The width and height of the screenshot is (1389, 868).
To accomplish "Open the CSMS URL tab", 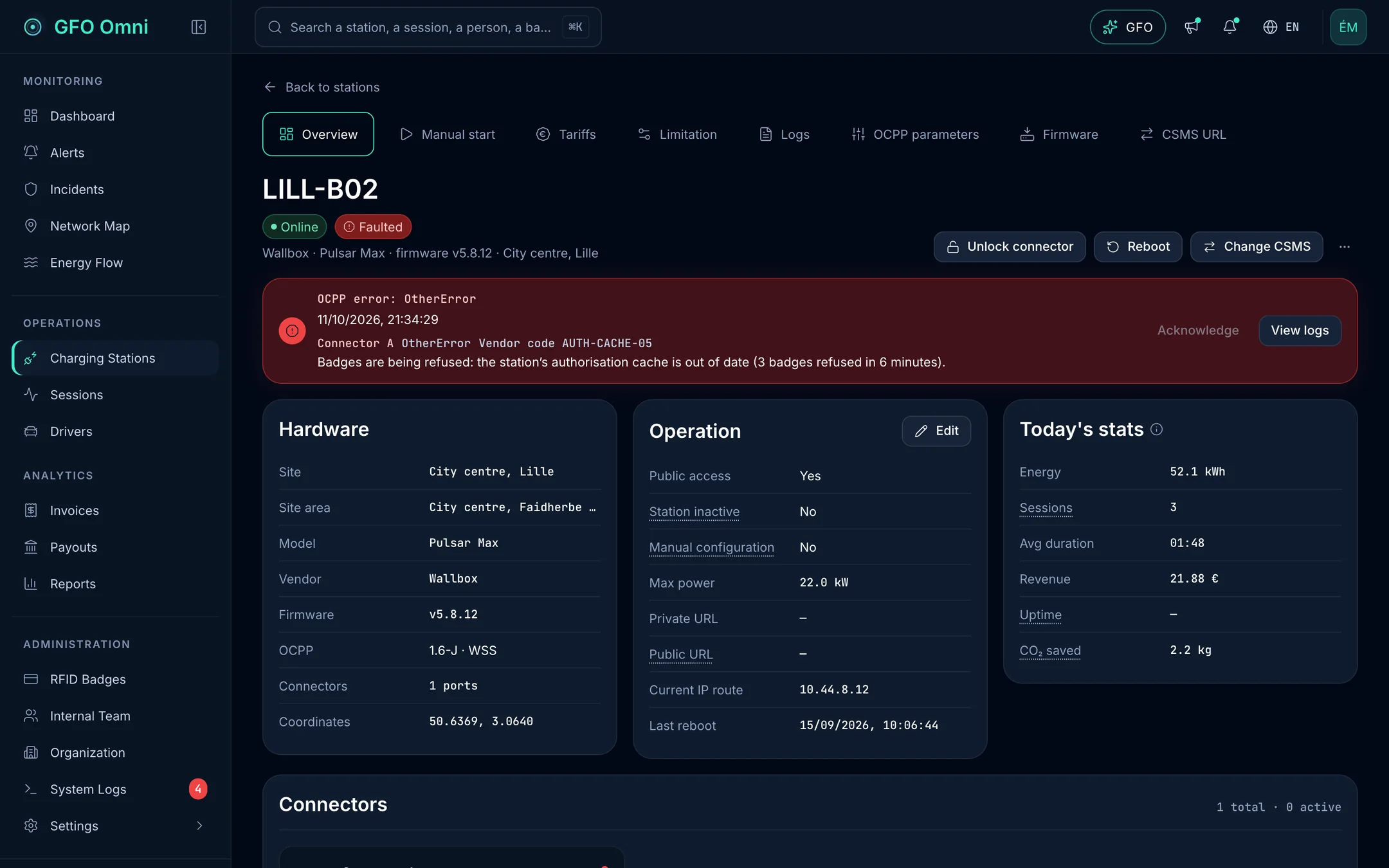I will [1183, 134].
